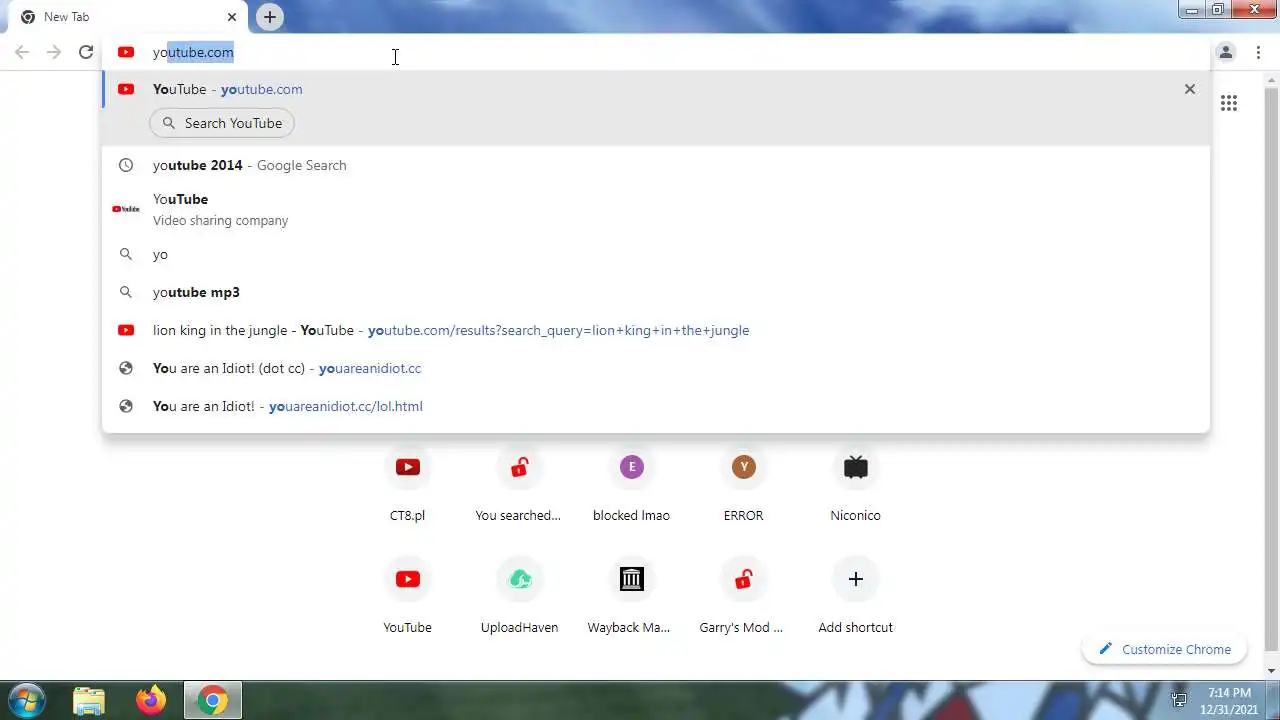Click the address bar text field

(x=655, y=52)
